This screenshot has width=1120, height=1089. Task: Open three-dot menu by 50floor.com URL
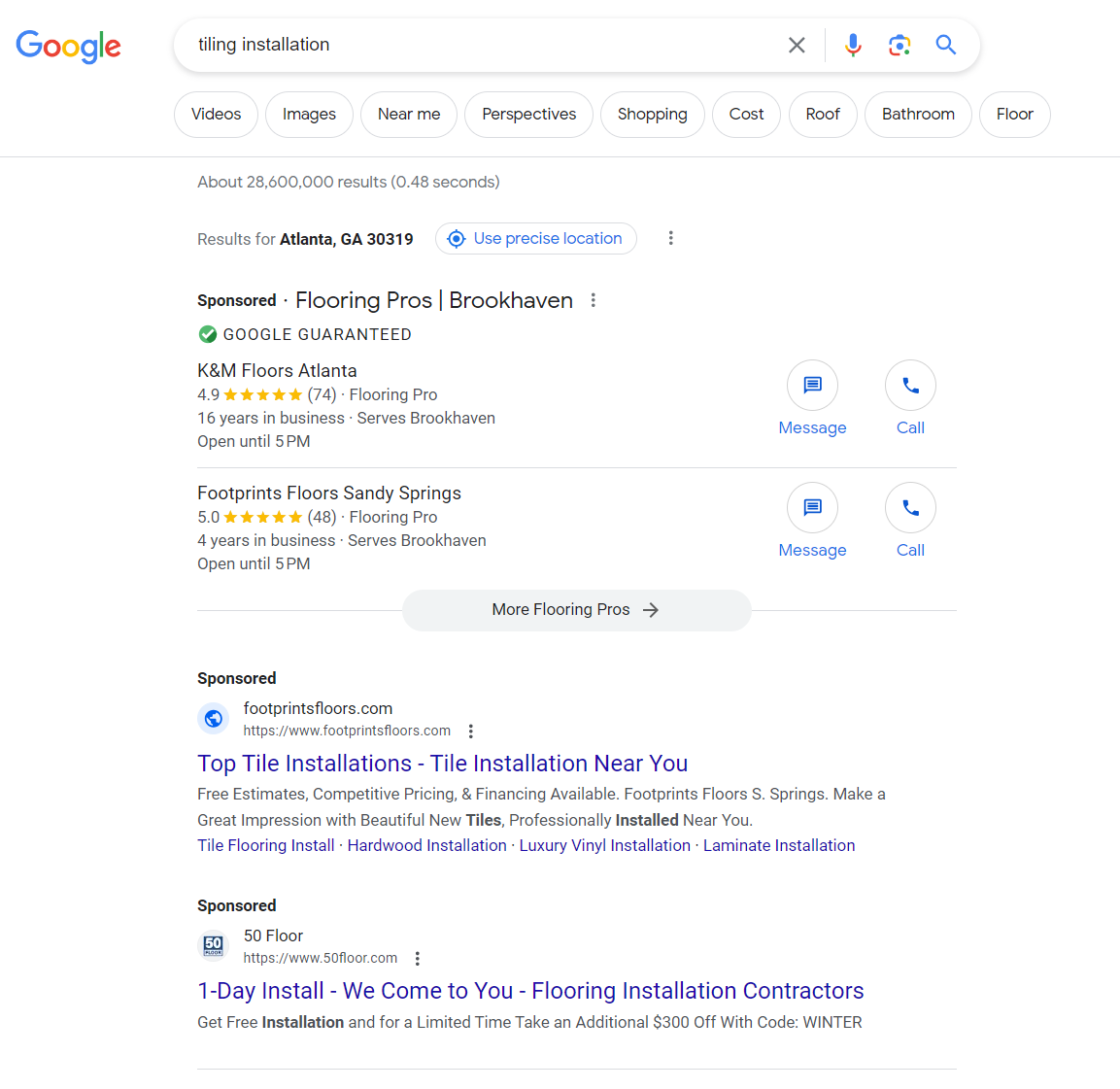[418, 959]
